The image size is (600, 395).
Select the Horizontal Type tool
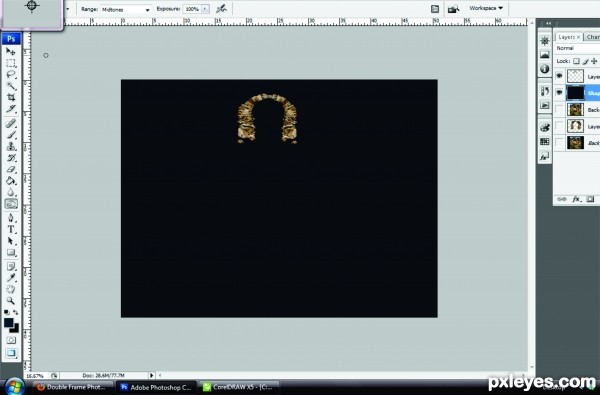[x=11, y=230]
